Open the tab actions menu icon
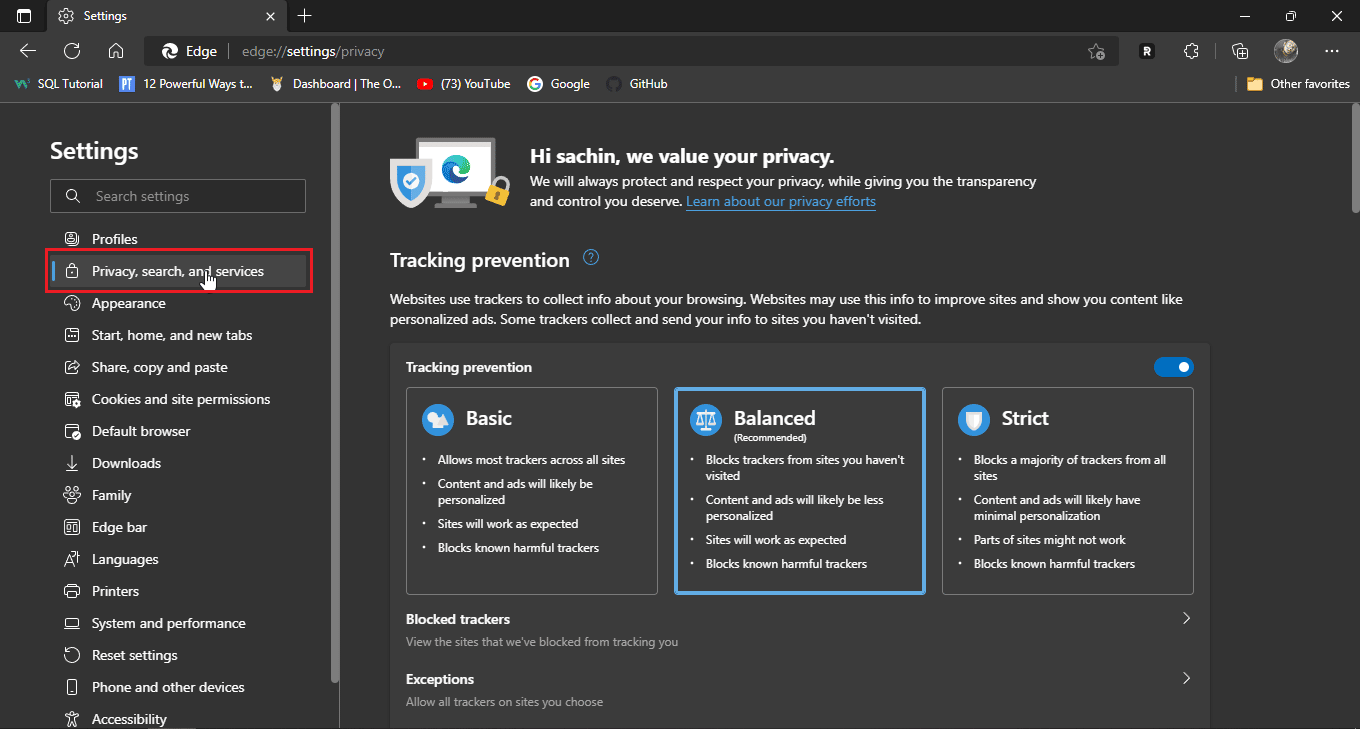This screenshot has height=729, width=1360. tap(24, 16)
